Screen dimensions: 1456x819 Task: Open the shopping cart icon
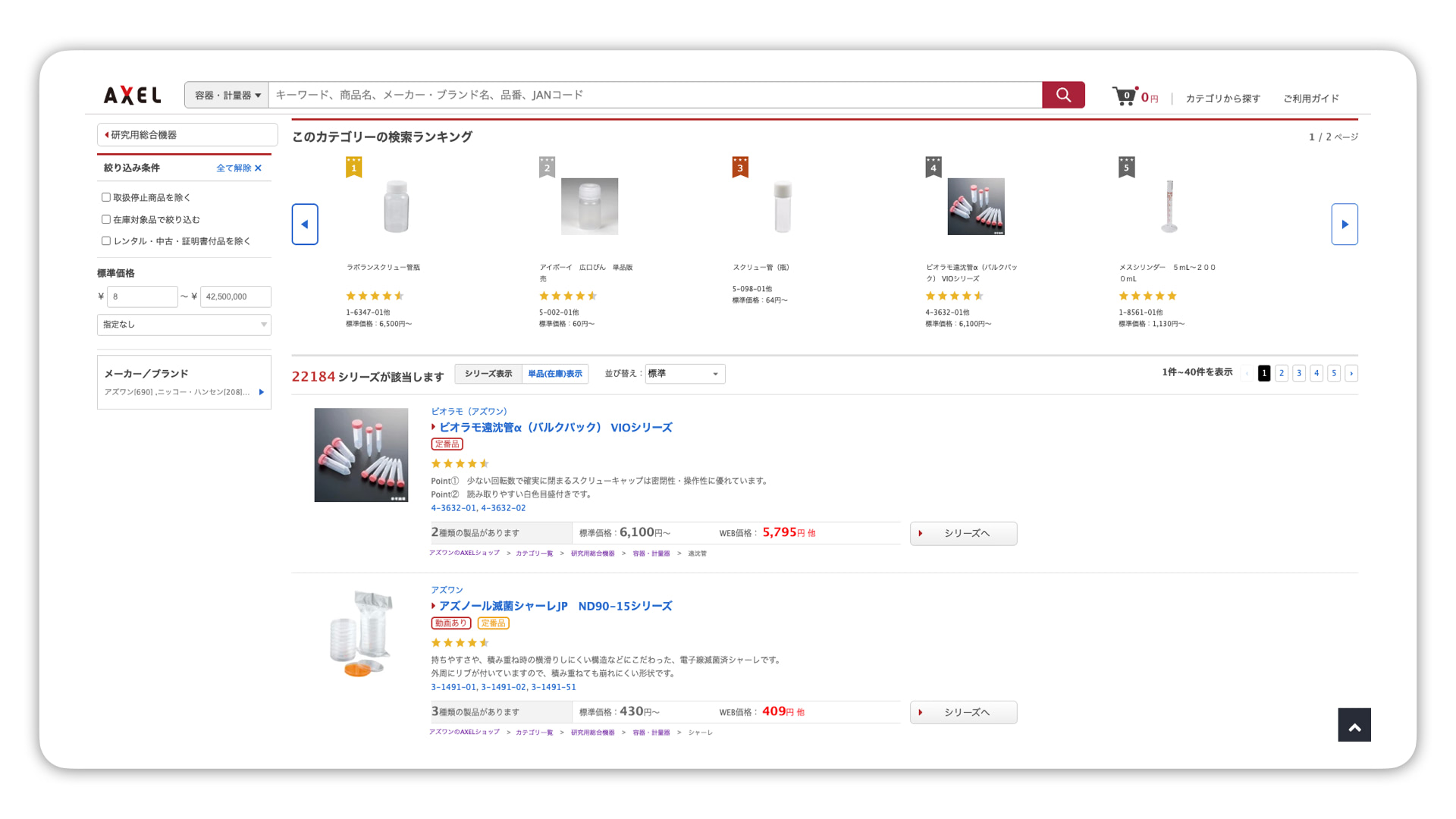[1124, 96]
